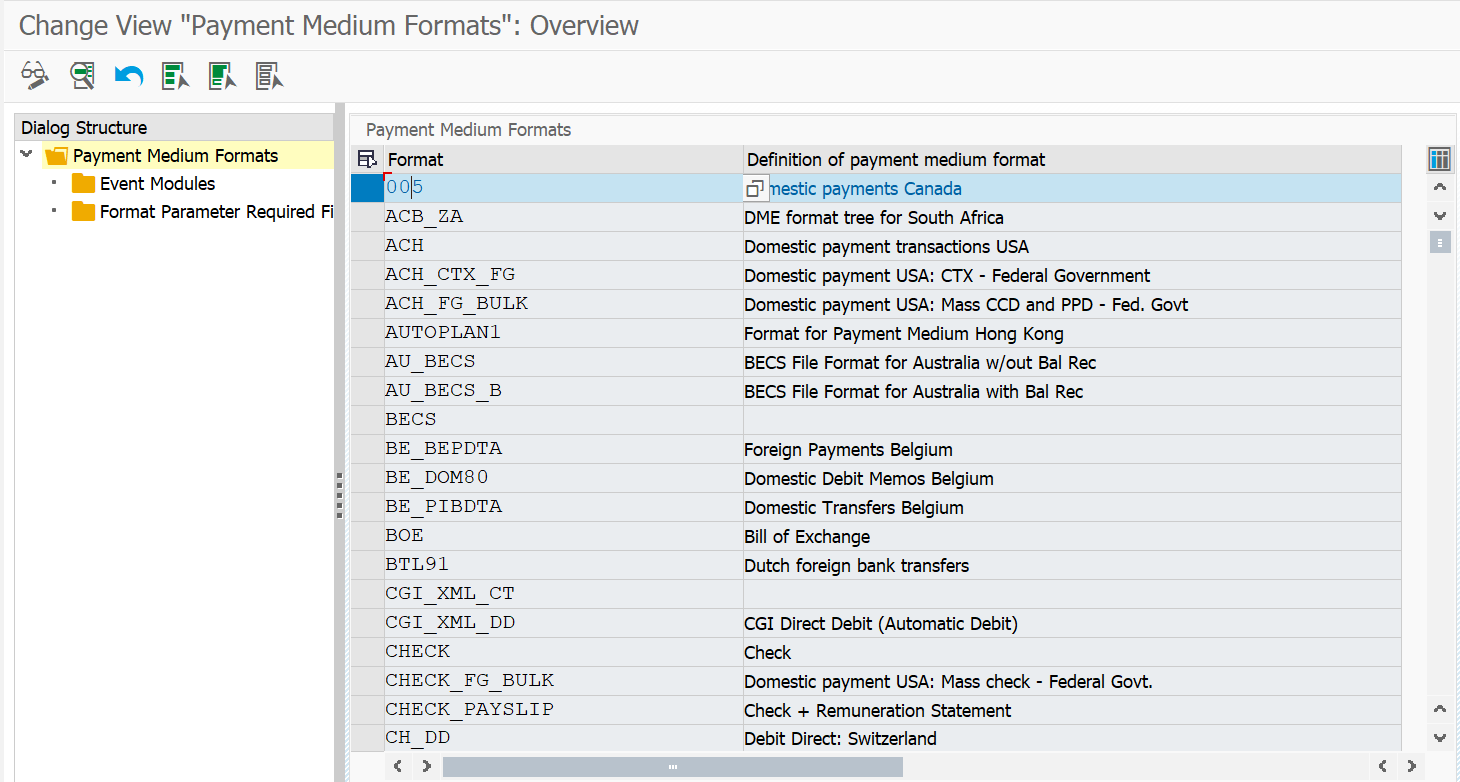Viewport: 1460px width, 782px height.
Task: Select the row selector for BECS
Action: point(367,420)
